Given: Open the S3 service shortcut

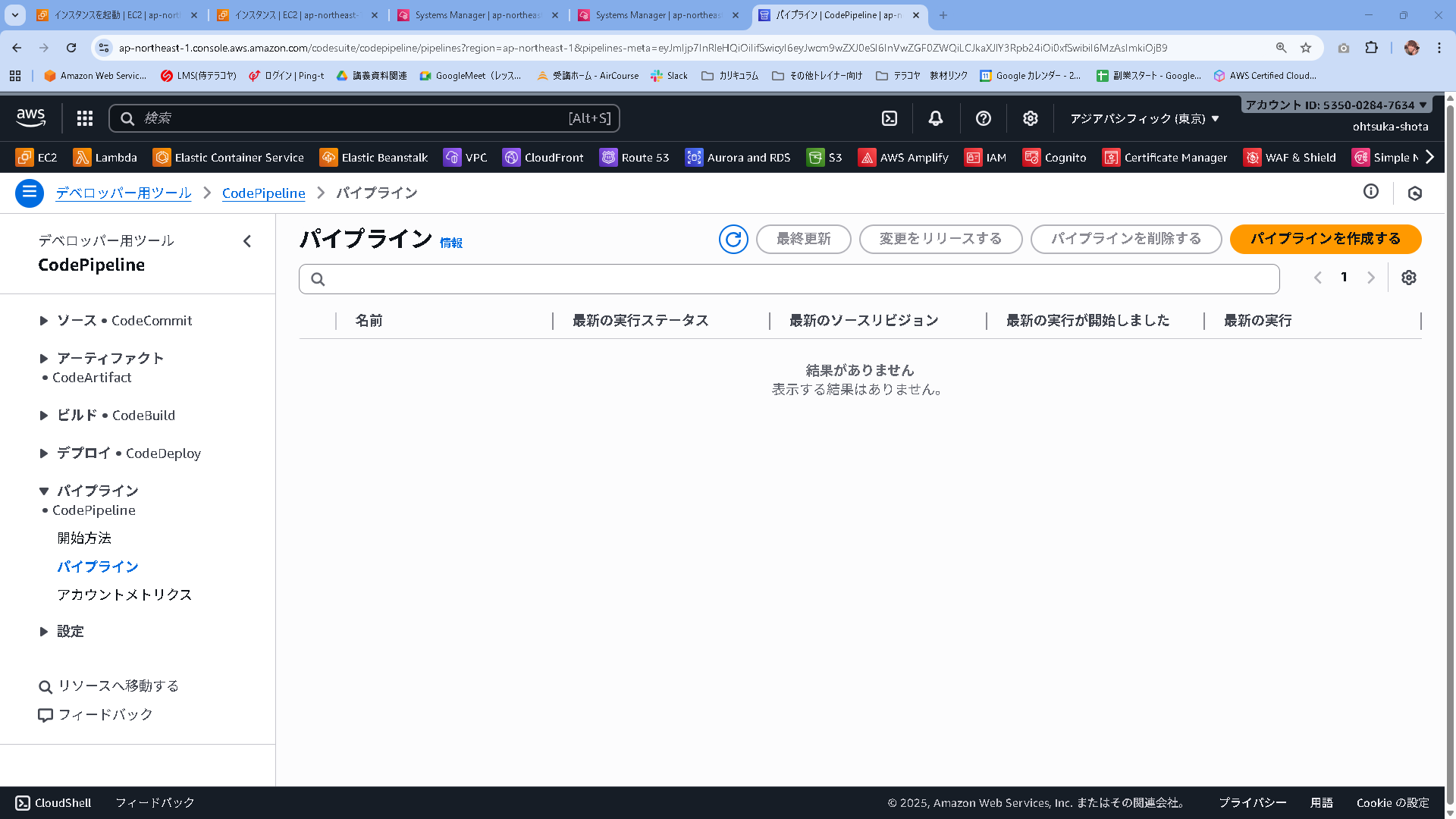Looking at the screenshot, I should [x=824, y=157].
